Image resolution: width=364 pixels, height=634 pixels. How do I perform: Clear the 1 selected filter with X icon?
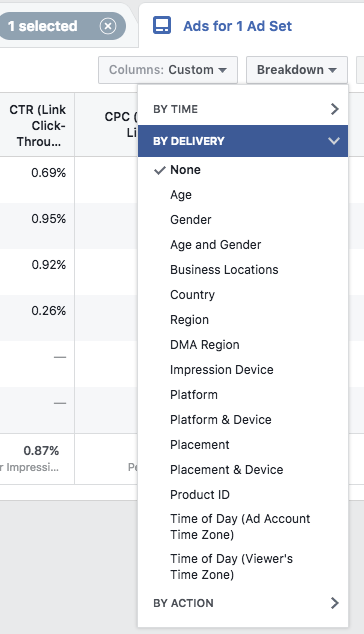(x=108, y=26)
